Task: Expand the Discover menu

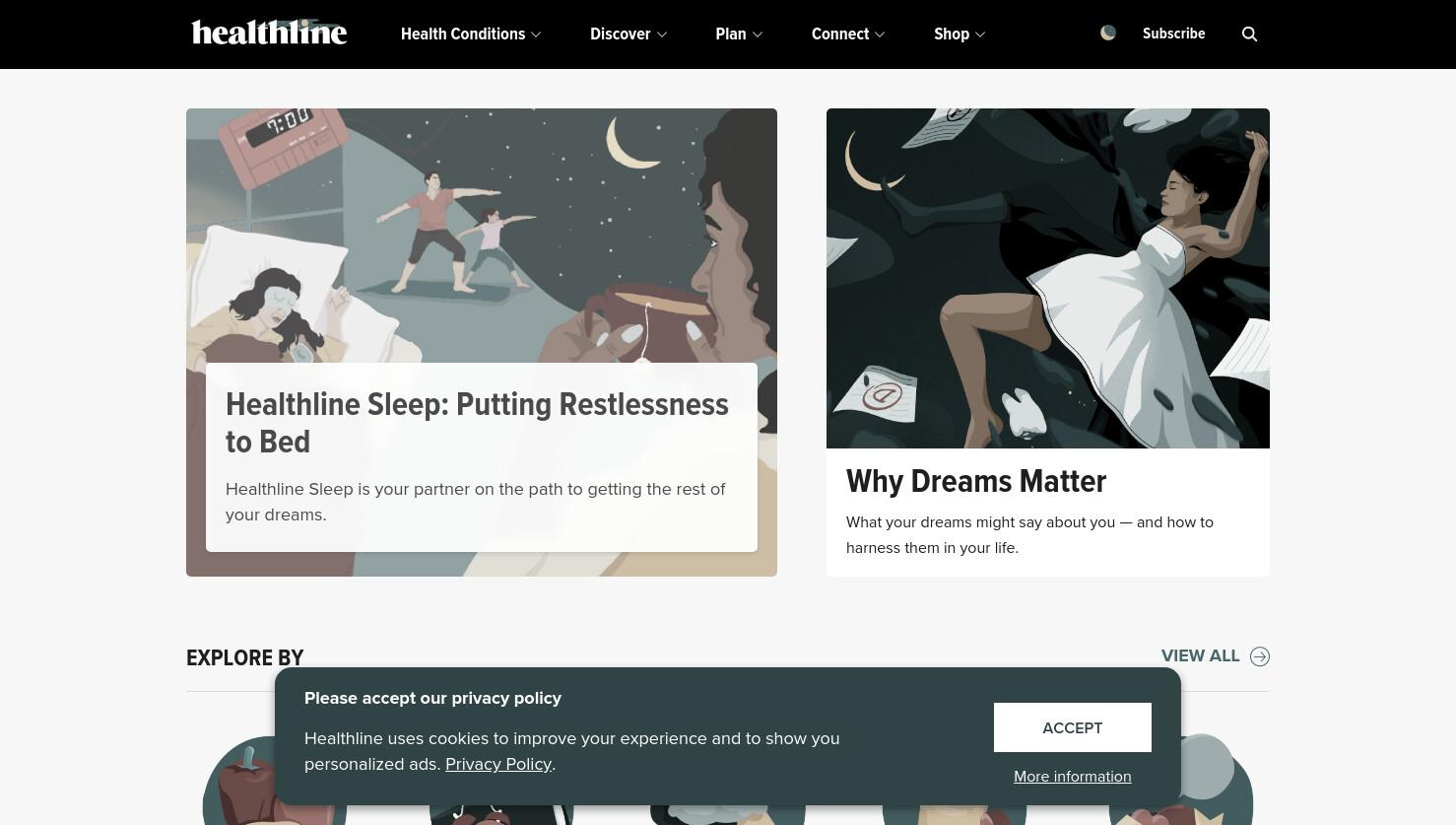Action: click(629, 34)
